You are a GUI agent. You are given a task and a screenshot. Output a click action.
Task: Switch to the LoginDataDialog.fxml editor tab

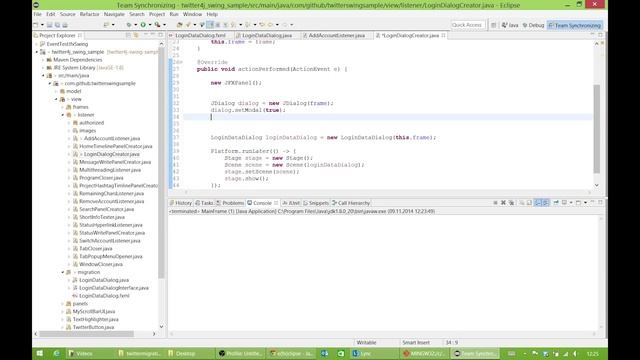point(200,36)
